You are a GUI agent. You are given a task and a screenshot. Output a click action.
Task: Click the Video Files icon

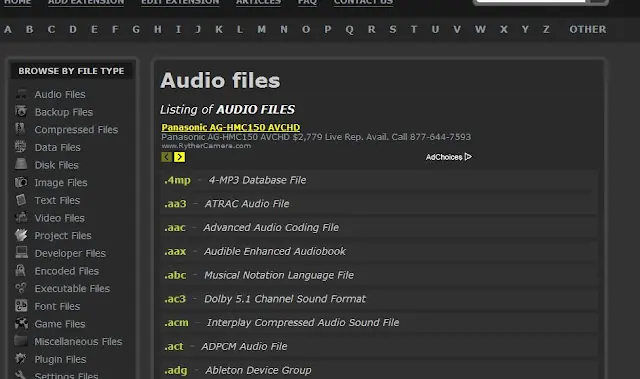21,217
